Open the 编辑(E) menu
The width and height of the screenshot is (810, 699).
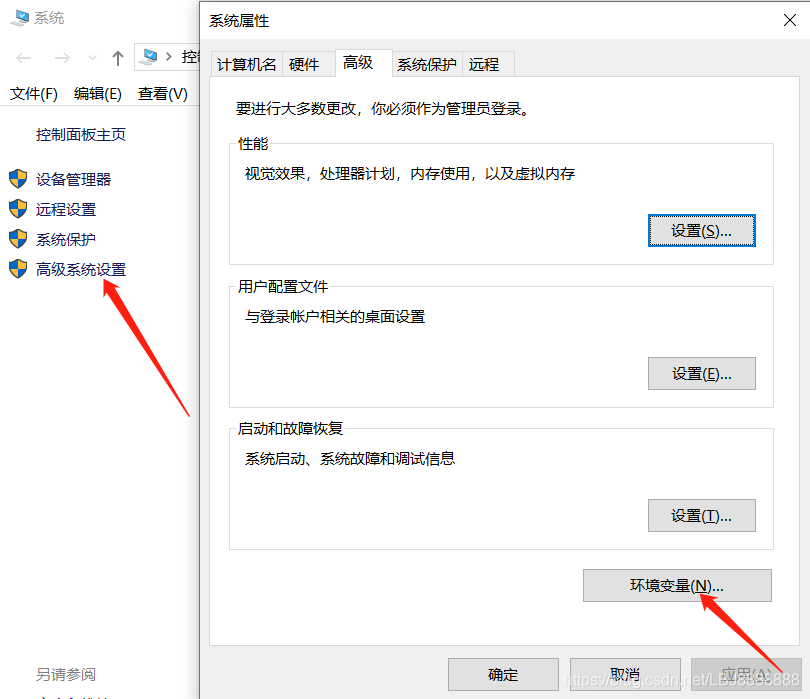[x=98, y=94]
